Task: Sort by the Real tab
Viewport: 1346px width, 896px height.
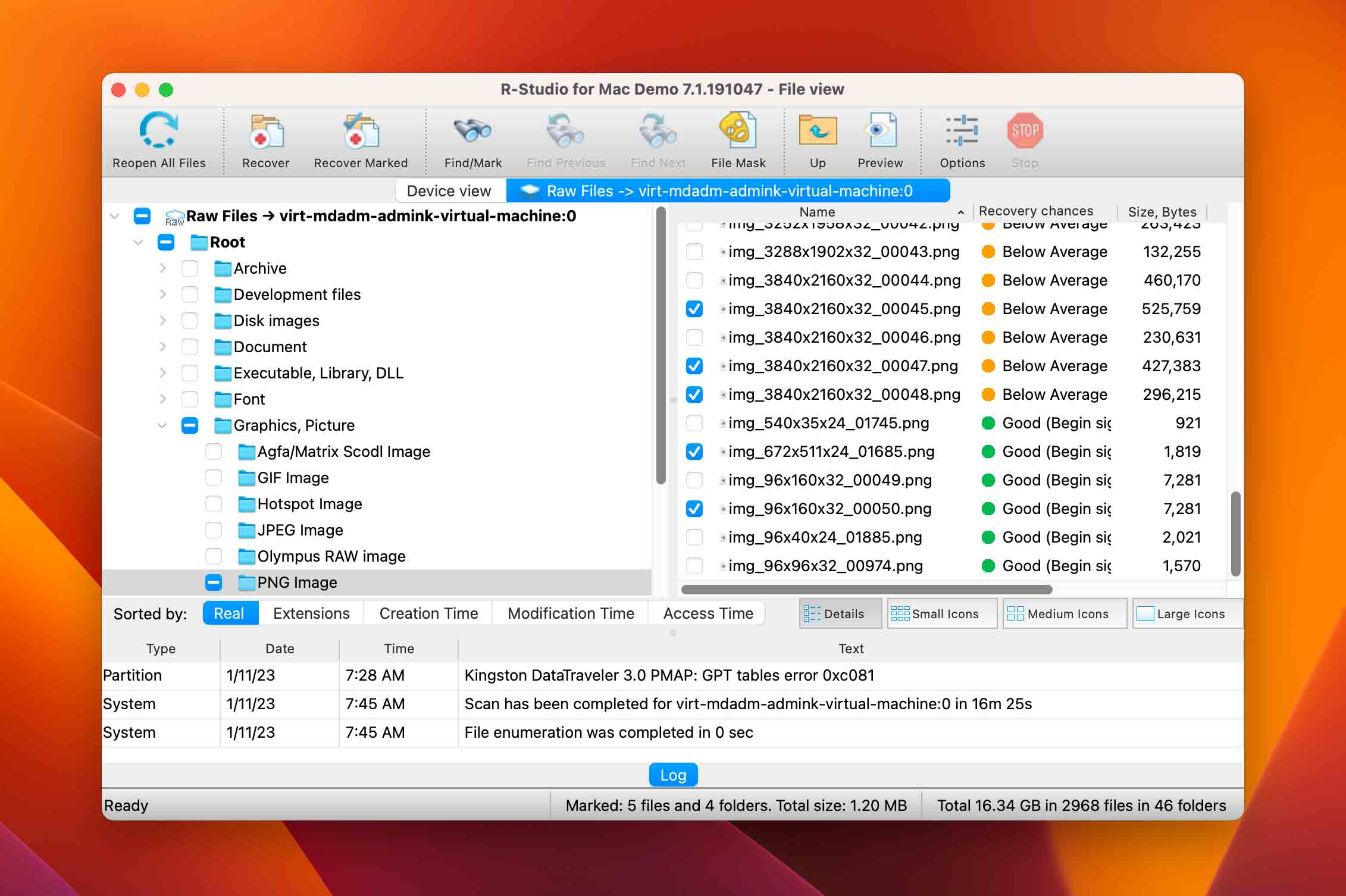Action: click(x=230, y=613)
